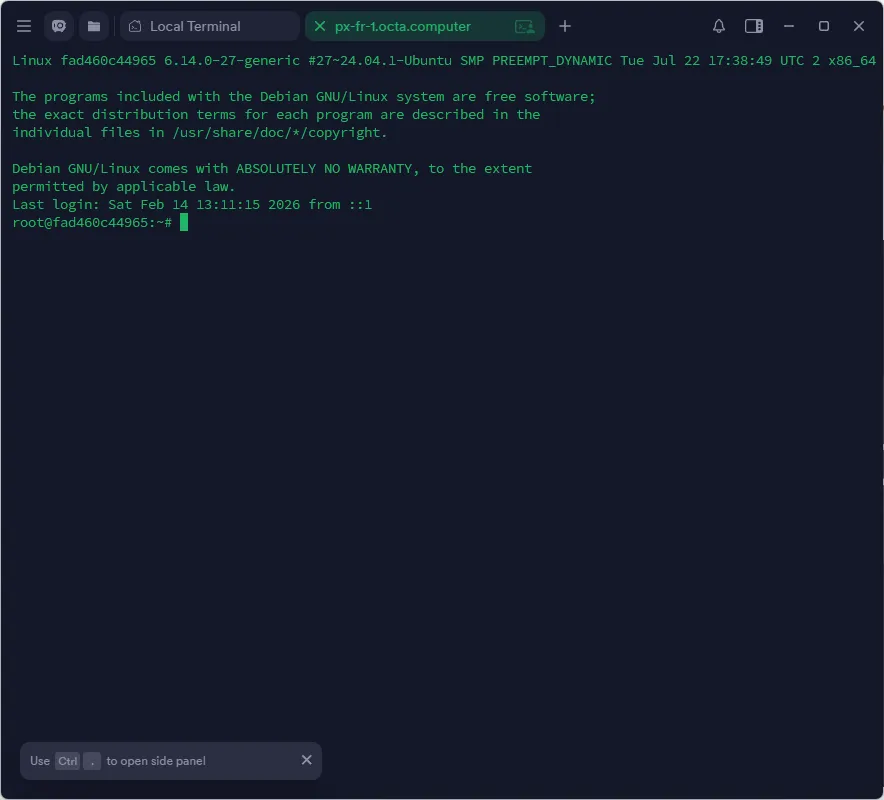This screenshot has height=800, width=884.
Task: Click the Linux kernel version line
Action: coord(444,60)
